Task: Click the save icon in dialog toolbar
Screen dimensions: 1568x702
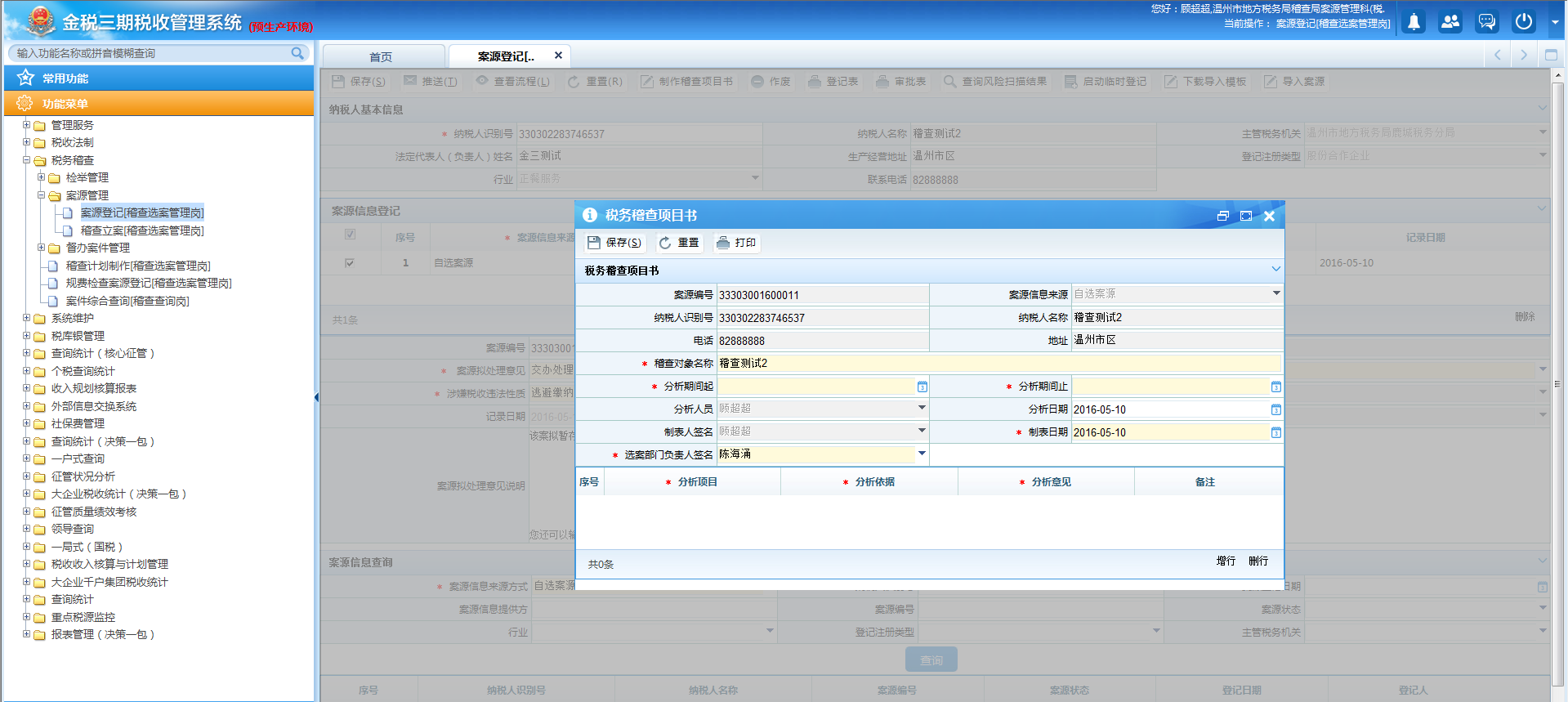Action: [594, 243]
